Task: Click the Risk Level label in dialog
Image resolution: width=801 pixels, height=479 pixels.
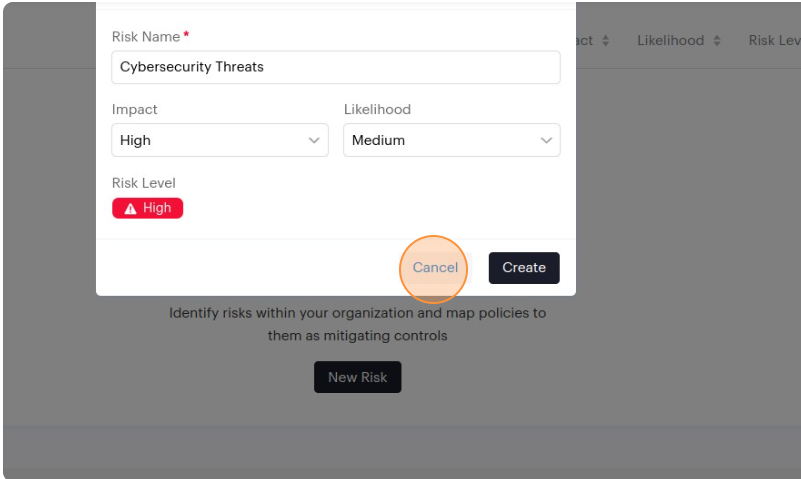Action: coord(144,183)
